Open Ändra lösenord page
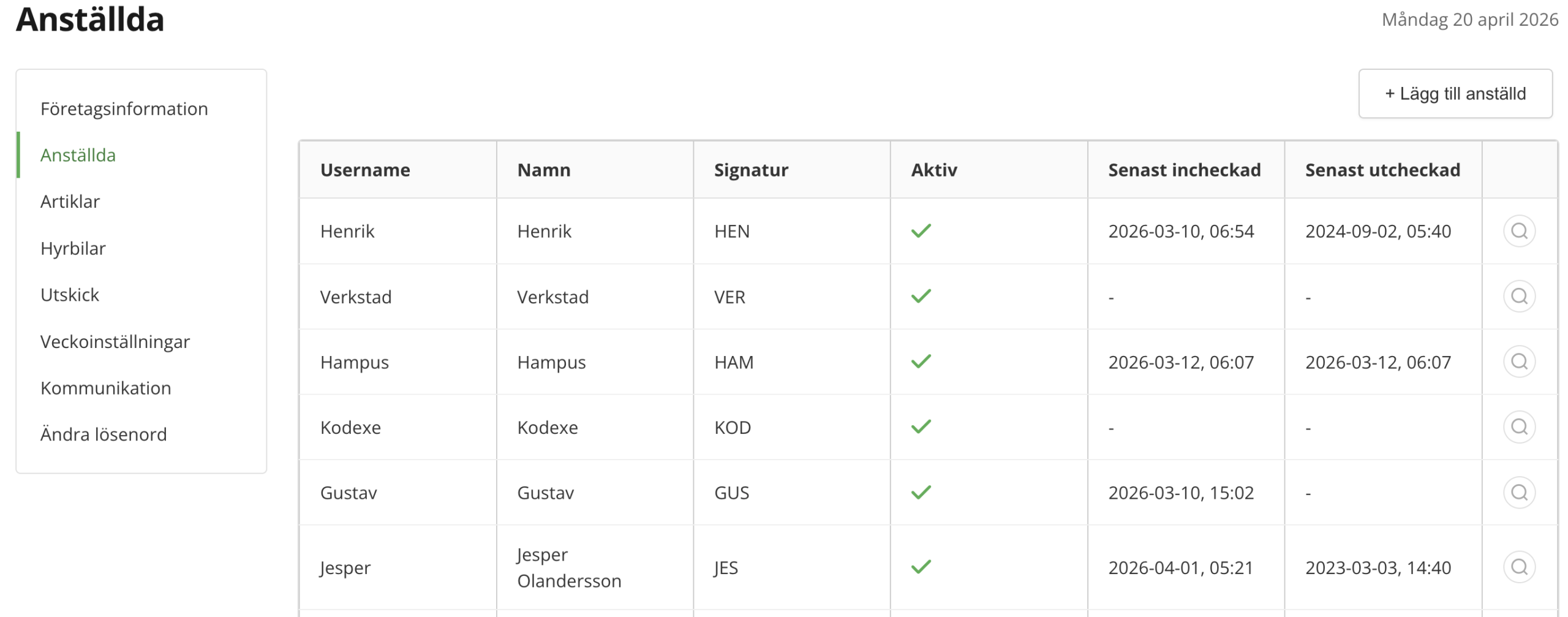Viewport: 1568px width, 617px height. coord(104,434)
